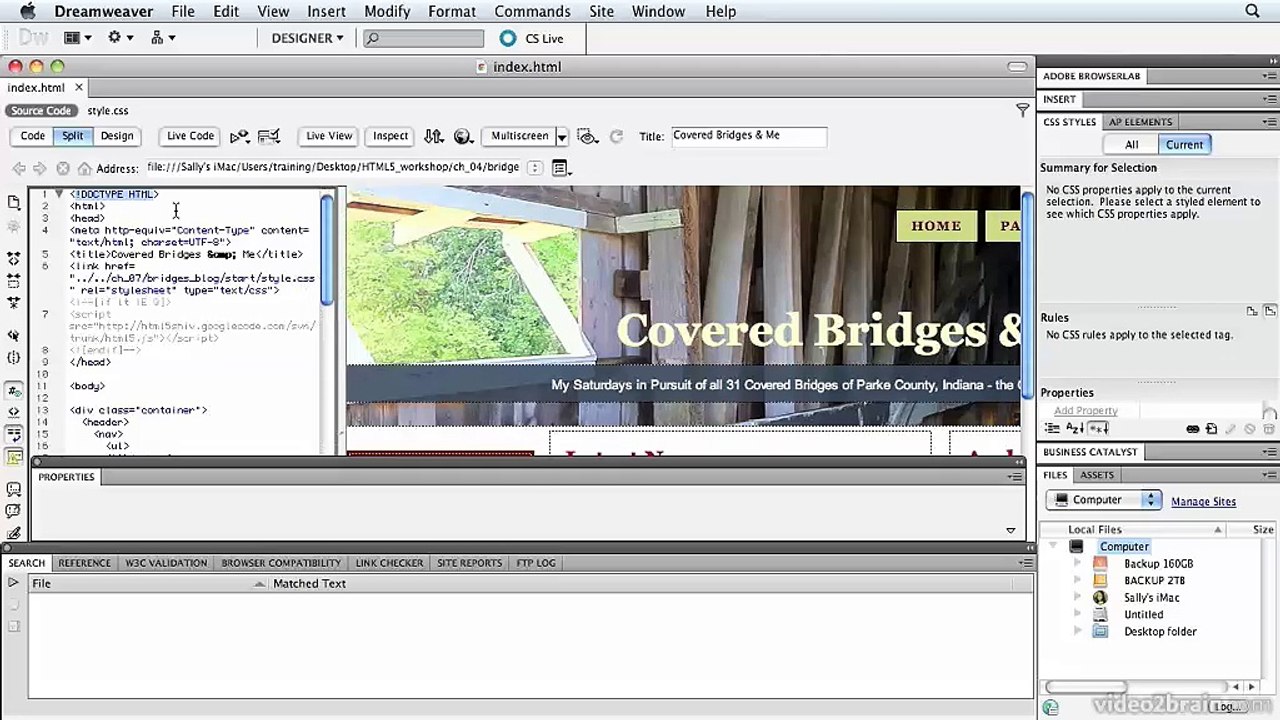Open the Multiscreen dropdown arrow
This screenshot has height=720, width=1280.
tap(562, 136)
